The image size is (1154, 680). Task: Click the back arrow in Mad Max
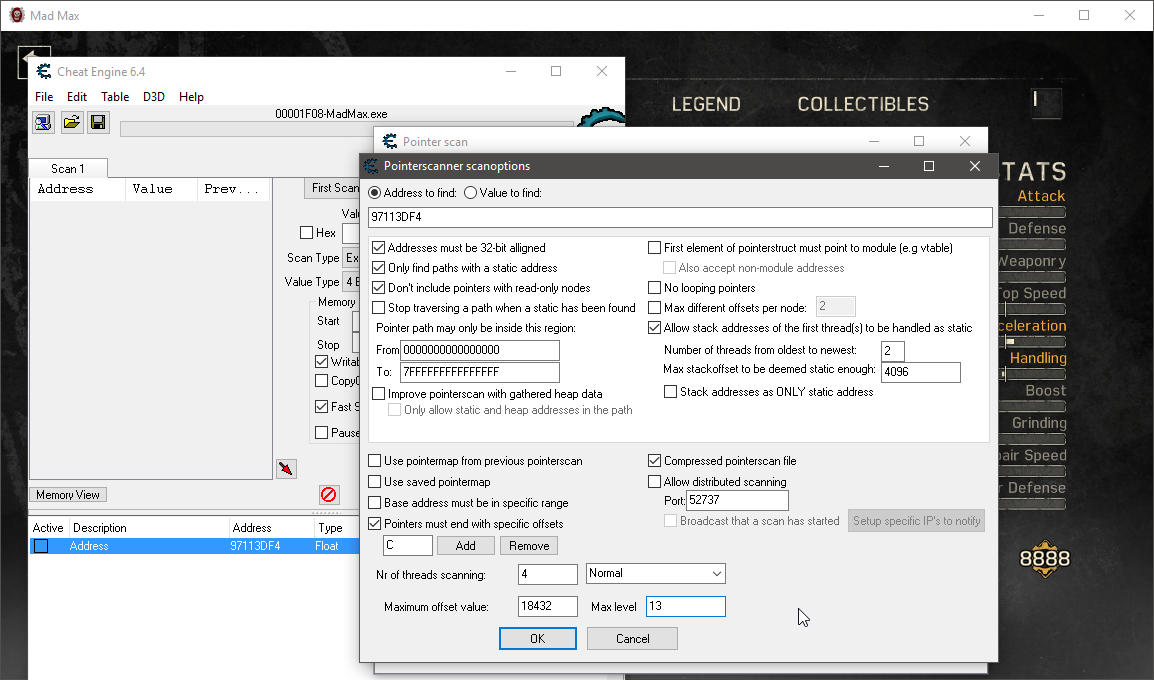pos(33,62)
